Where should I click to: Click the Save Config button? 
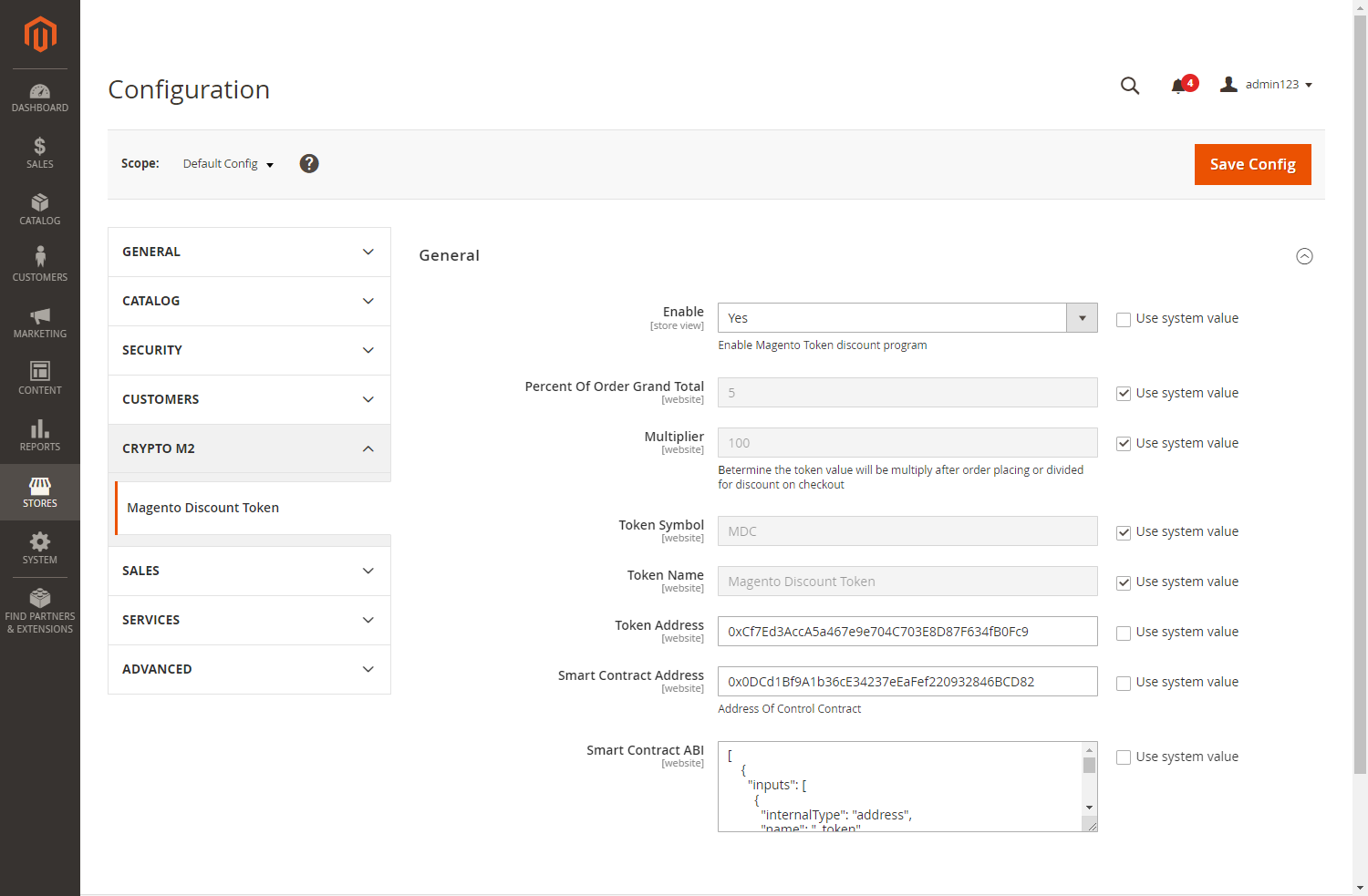[1252, 164]
